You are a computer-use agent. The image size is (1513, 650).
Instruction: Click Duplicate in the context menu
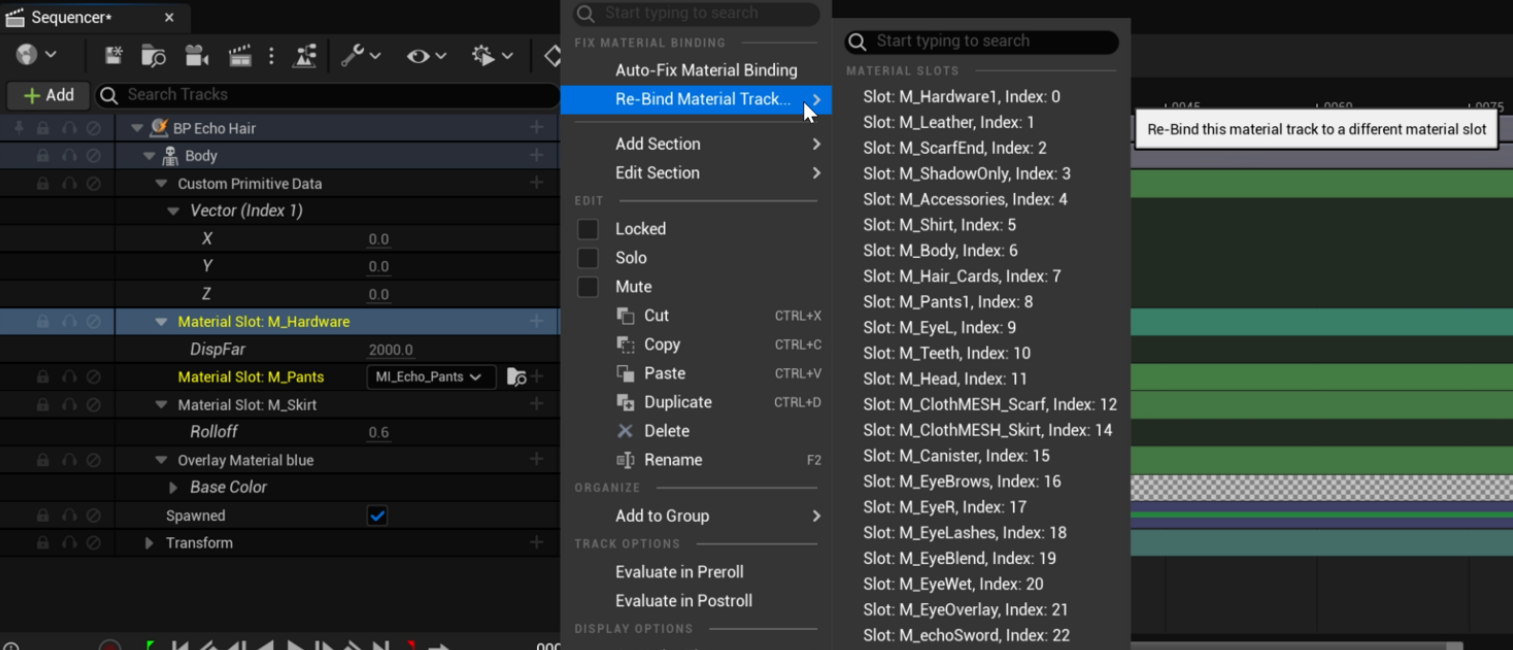click(x=677, y=402)
